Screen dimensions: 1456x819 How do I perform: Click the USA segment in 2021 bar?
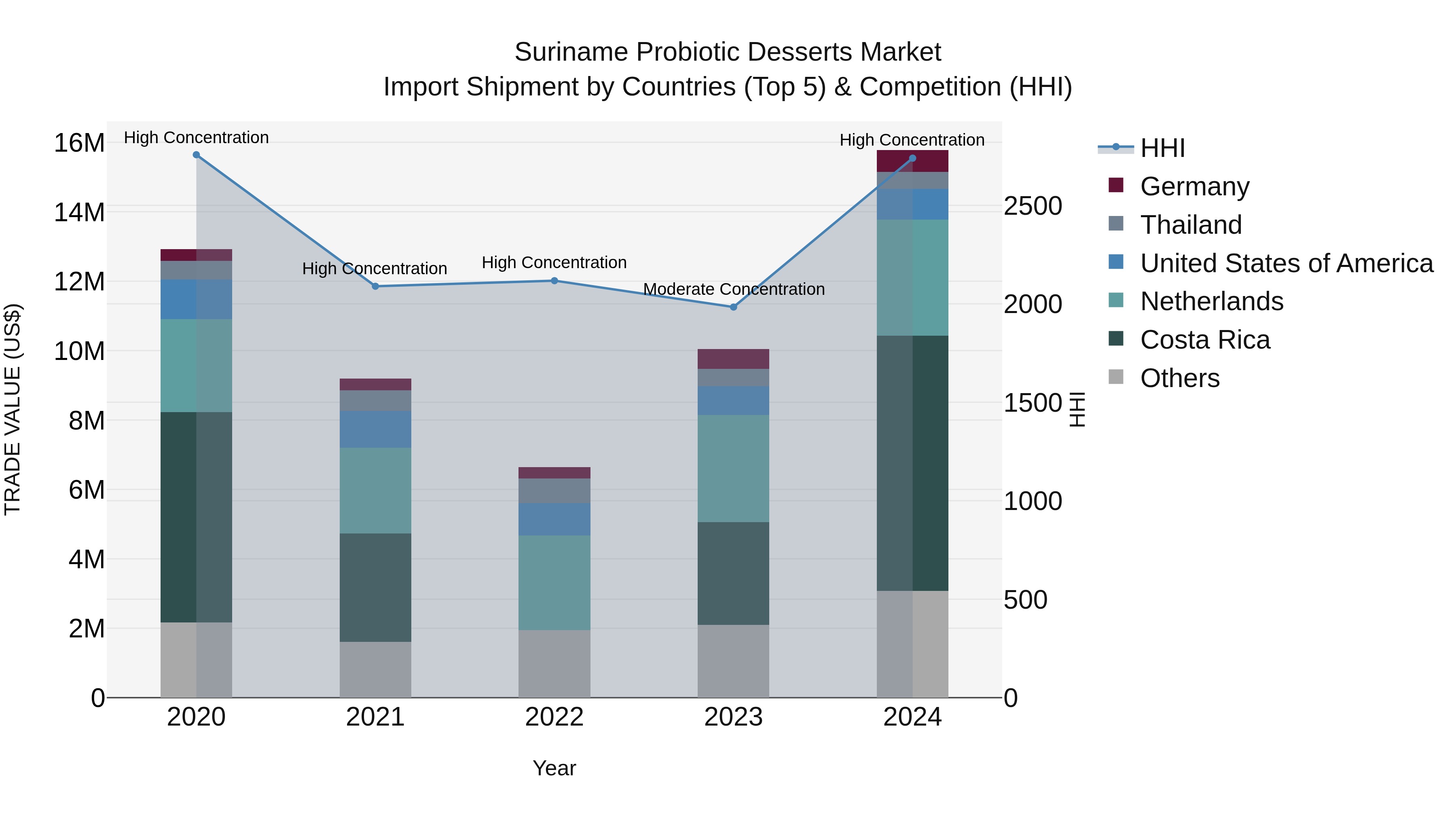click(x=375, y=430)
